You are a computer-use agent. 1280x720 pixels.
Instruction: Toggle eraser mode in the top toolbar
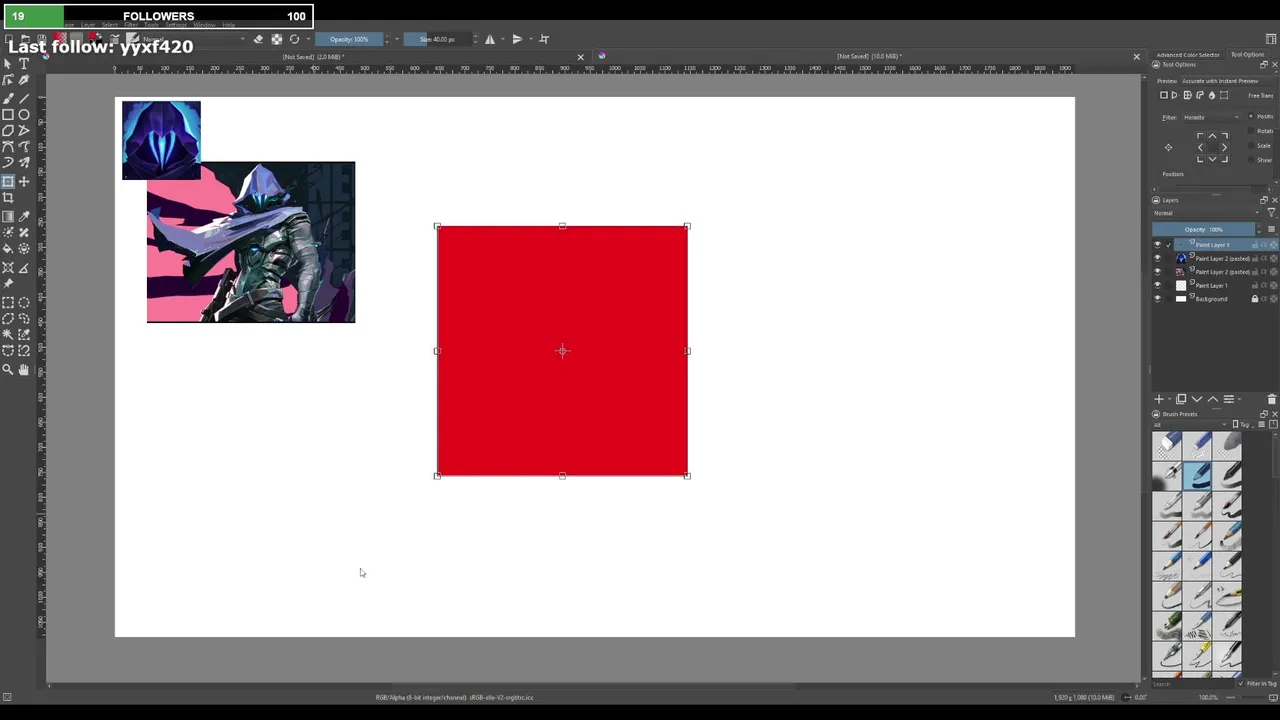[258, 39]
